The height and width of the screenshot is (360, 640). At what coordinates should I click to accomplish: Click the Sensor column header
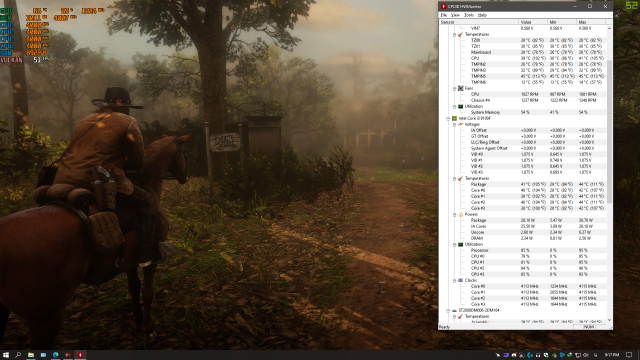pyautogui.click(x=479, y=22)
